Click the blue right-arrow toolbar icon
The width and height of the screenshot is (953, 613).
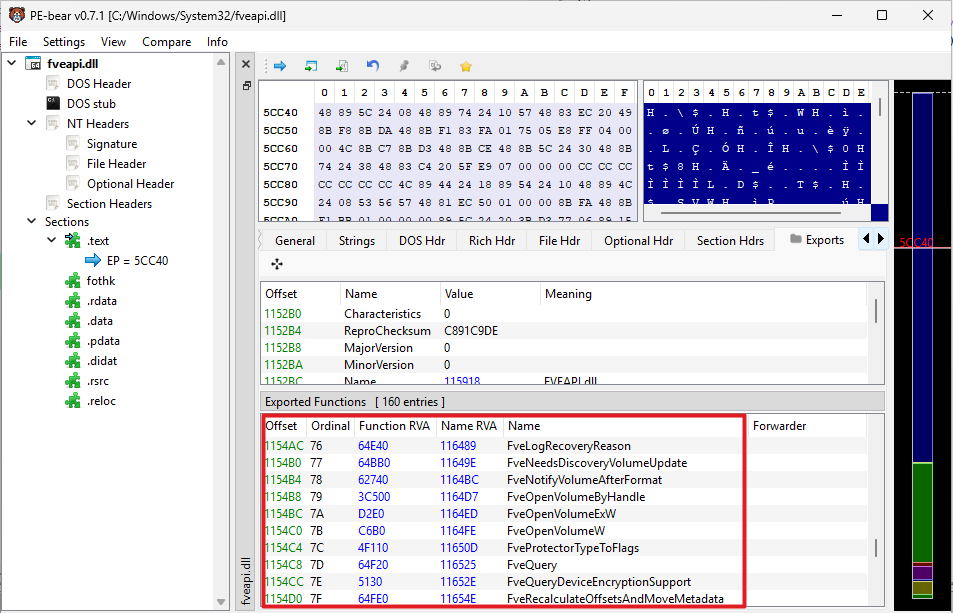pos(280,66)
